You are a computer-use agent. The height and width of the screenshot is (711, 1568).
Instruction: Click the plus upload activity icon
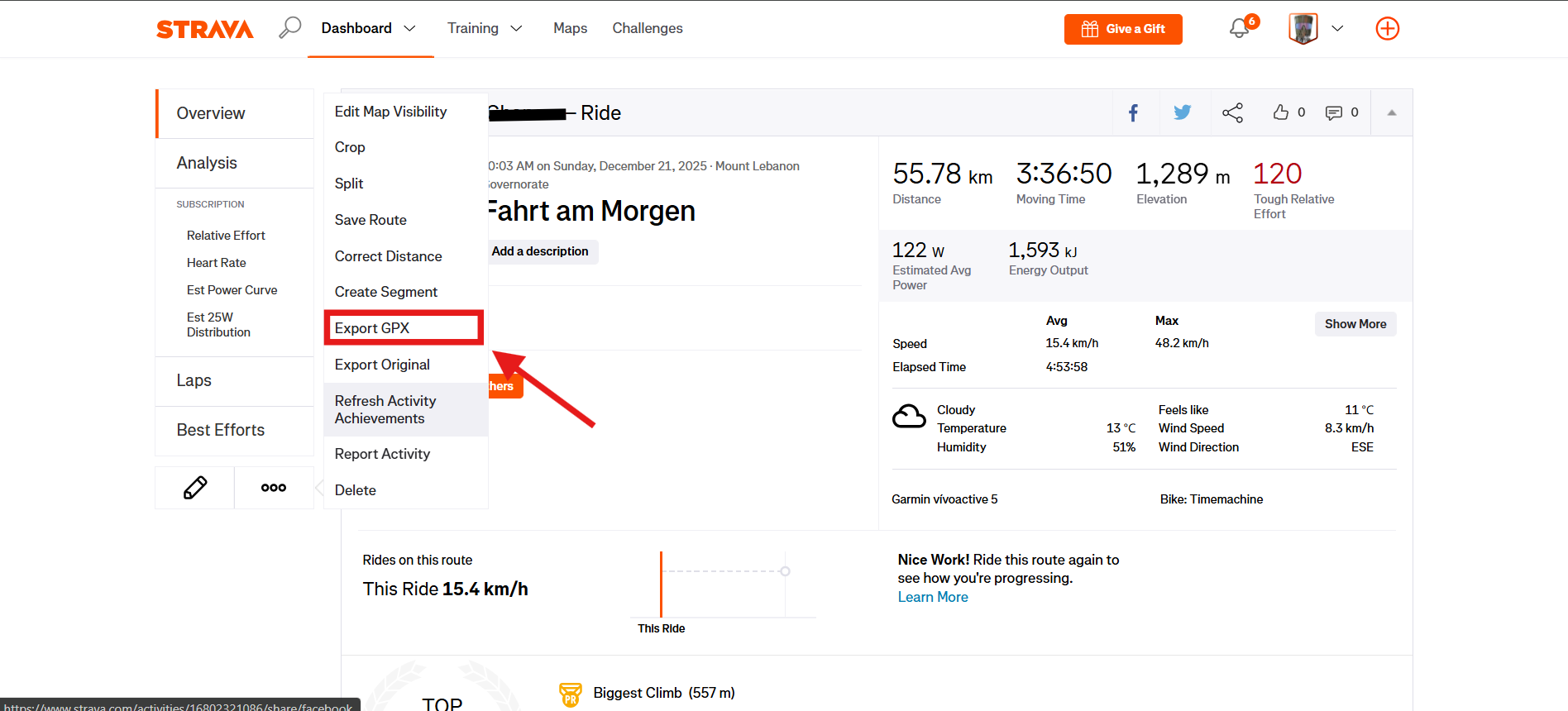pyautogui.click(x=1387, y=28)
